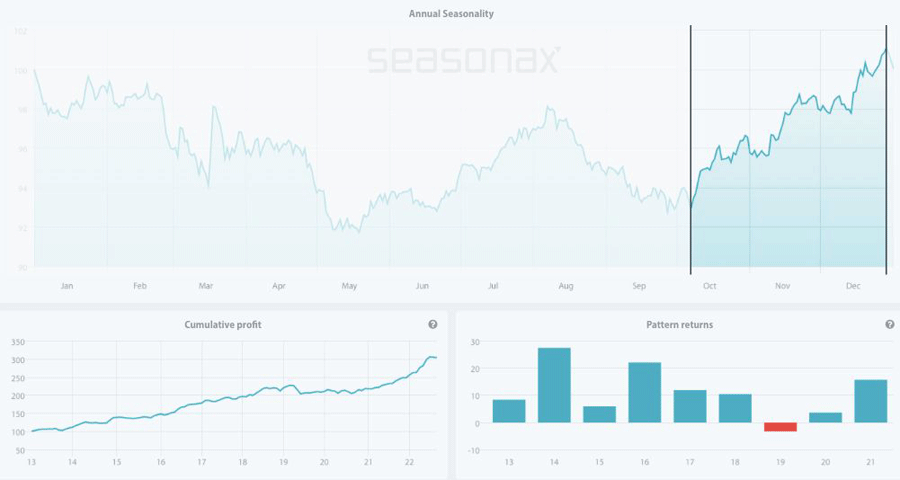The height and width of the screenshot is (480, 900).
Task: Click the Pattern returns bar for year 18
Action: pyautogui.click(x=735, y=408)
